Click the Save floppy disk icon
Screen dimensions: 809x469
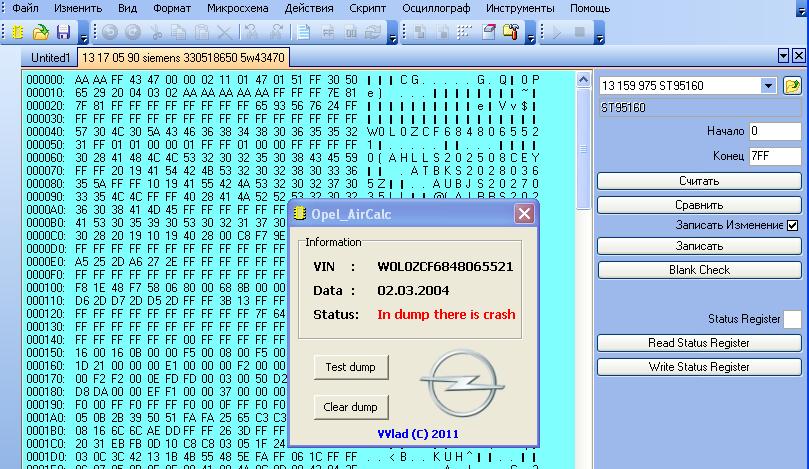(63, 32)
